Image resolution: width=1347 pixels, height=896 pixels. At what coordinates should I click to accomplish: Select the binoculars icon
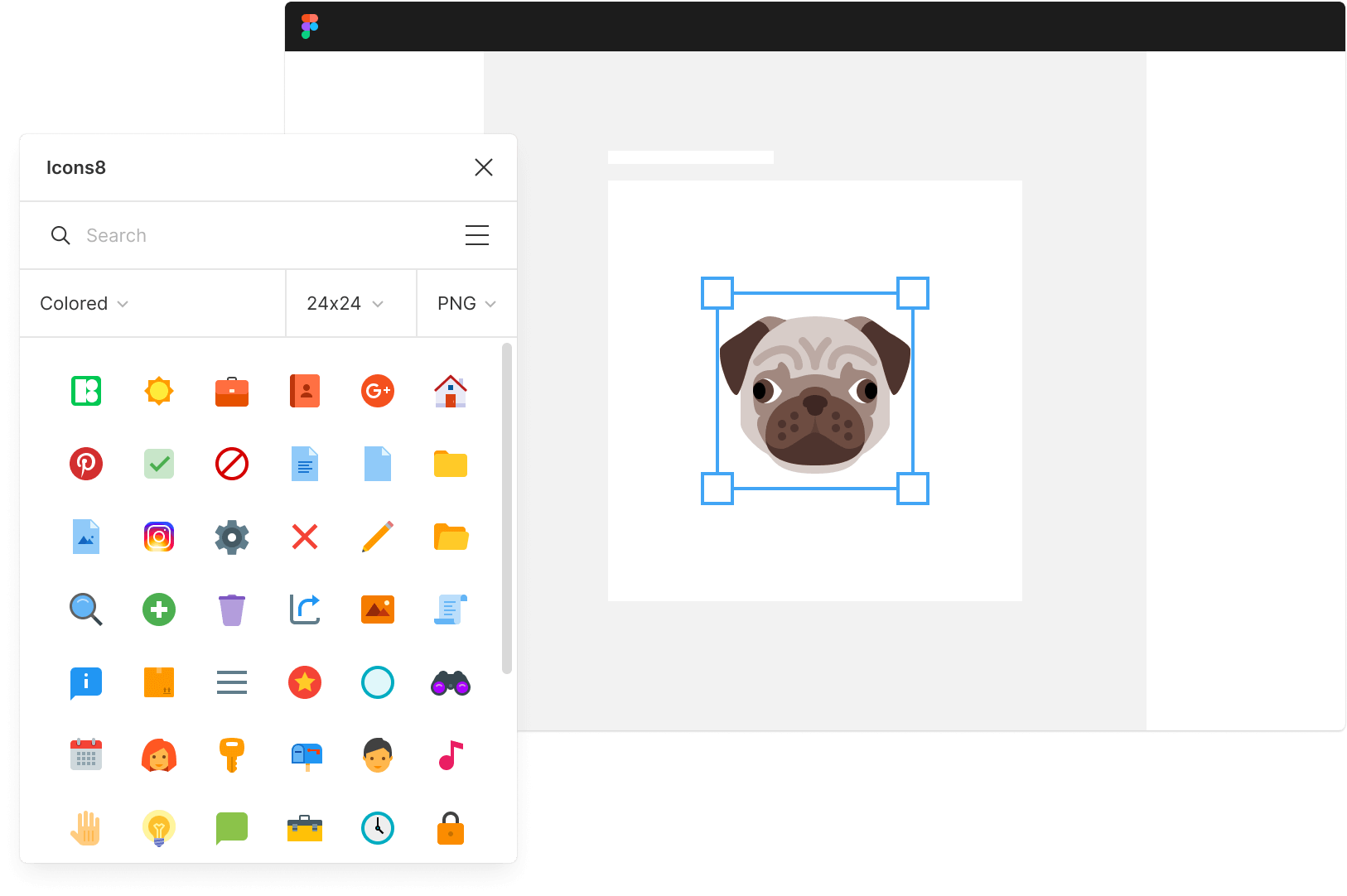(x=451, y=683)
